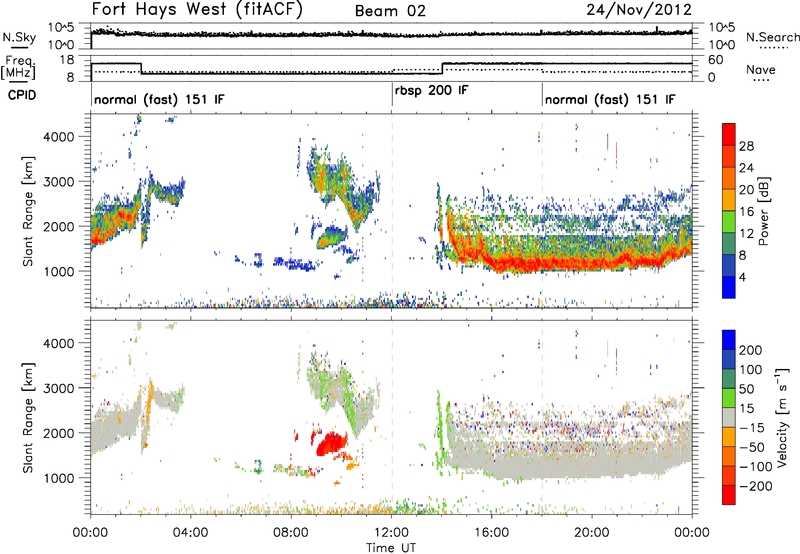Click the 'Power [dB]' colorbar title
Screen dimensions: 800x554
[x=764, y=211]
